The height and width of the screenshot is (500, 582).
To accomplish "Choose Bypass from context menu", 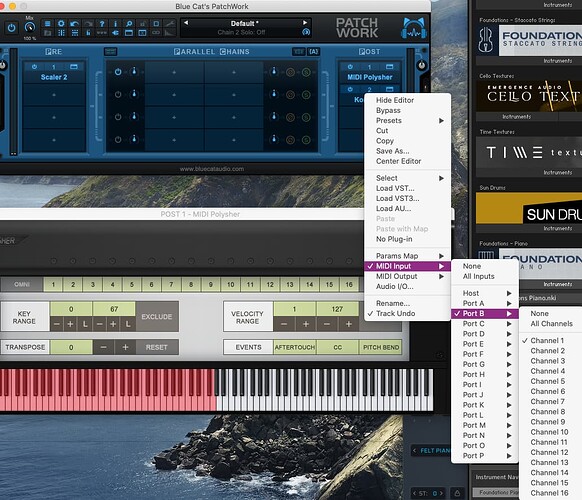I will click(x=407, y=110).
